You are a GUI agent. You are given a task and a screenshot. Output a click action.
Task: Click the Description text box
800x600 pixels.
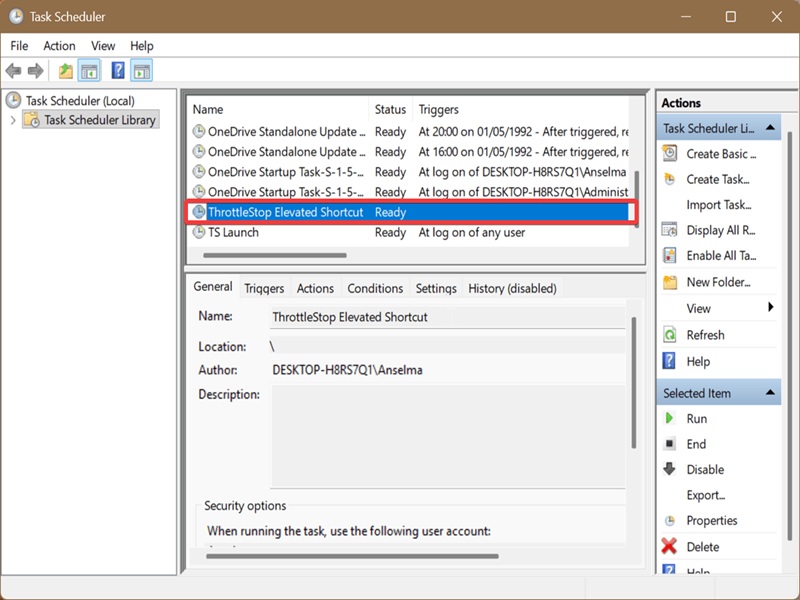point(448,436)
